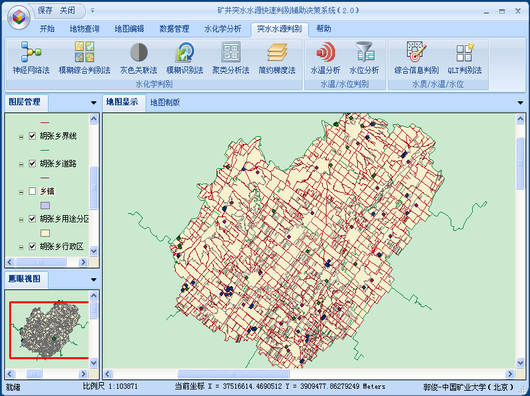Enable the 乡镇 layer checkbox
530x396 pixels.
pyautogui.click(x=32, y=192)
